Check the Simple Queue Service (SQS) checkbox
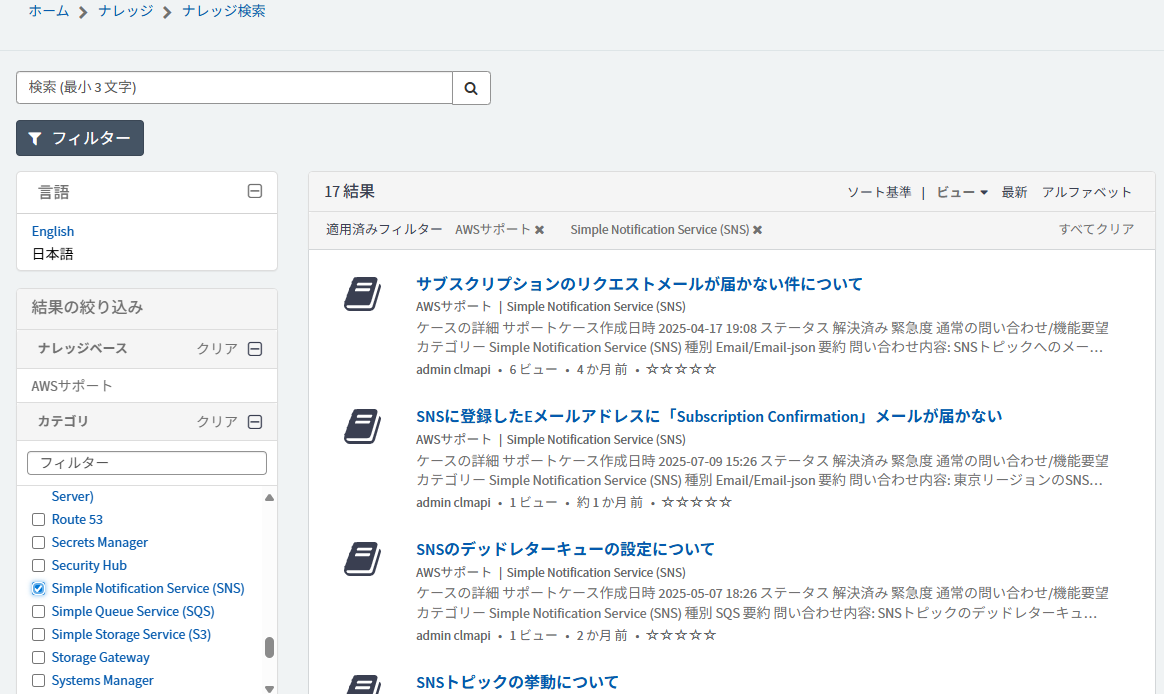Screen dimensions: 1164x694 point(38,611)
